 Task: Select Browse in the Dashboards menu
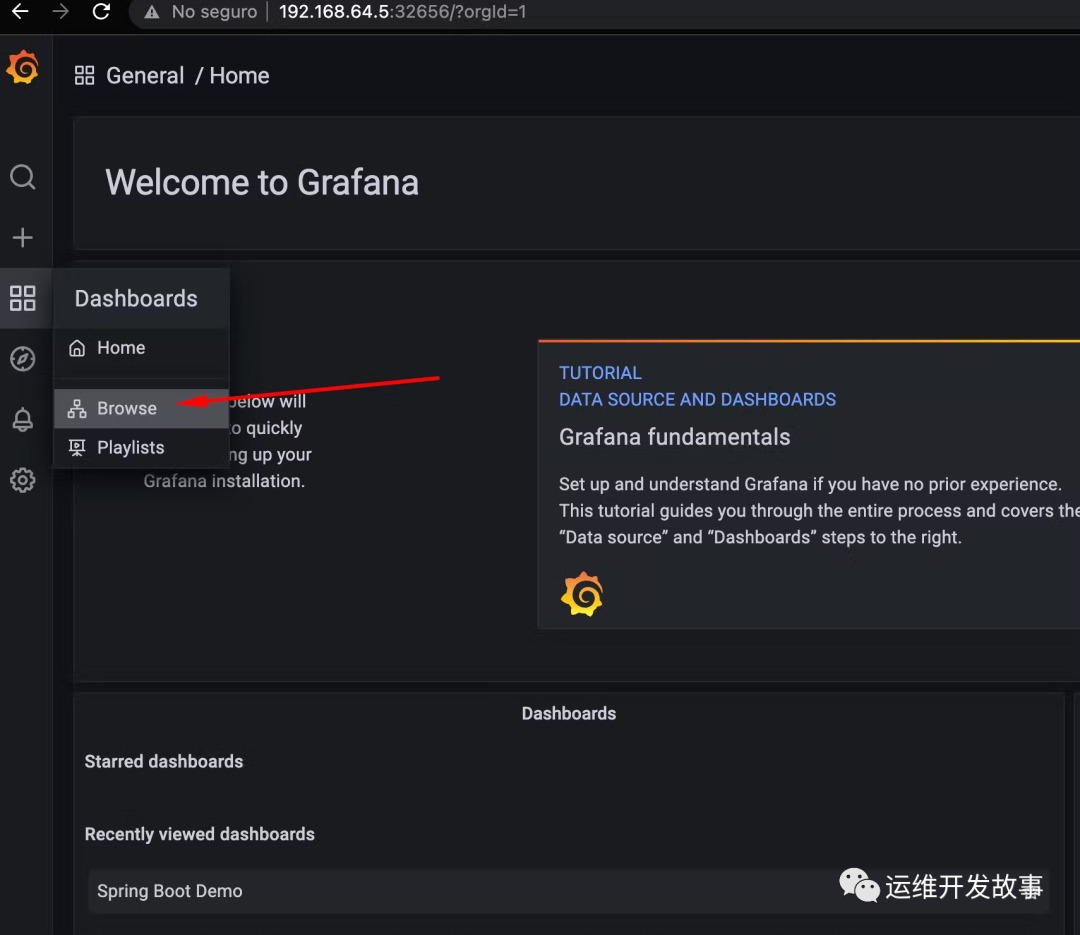(126, 408)
